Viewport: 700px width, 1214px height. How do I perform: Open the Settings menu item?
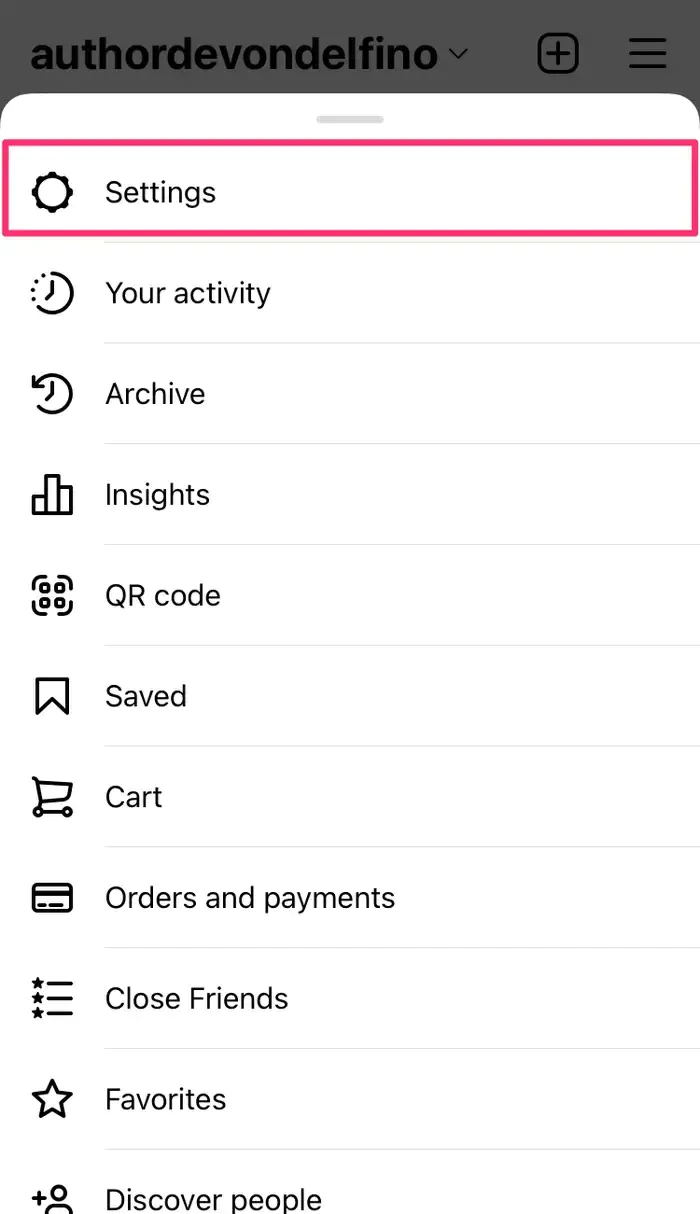click(x=160, y=192)
